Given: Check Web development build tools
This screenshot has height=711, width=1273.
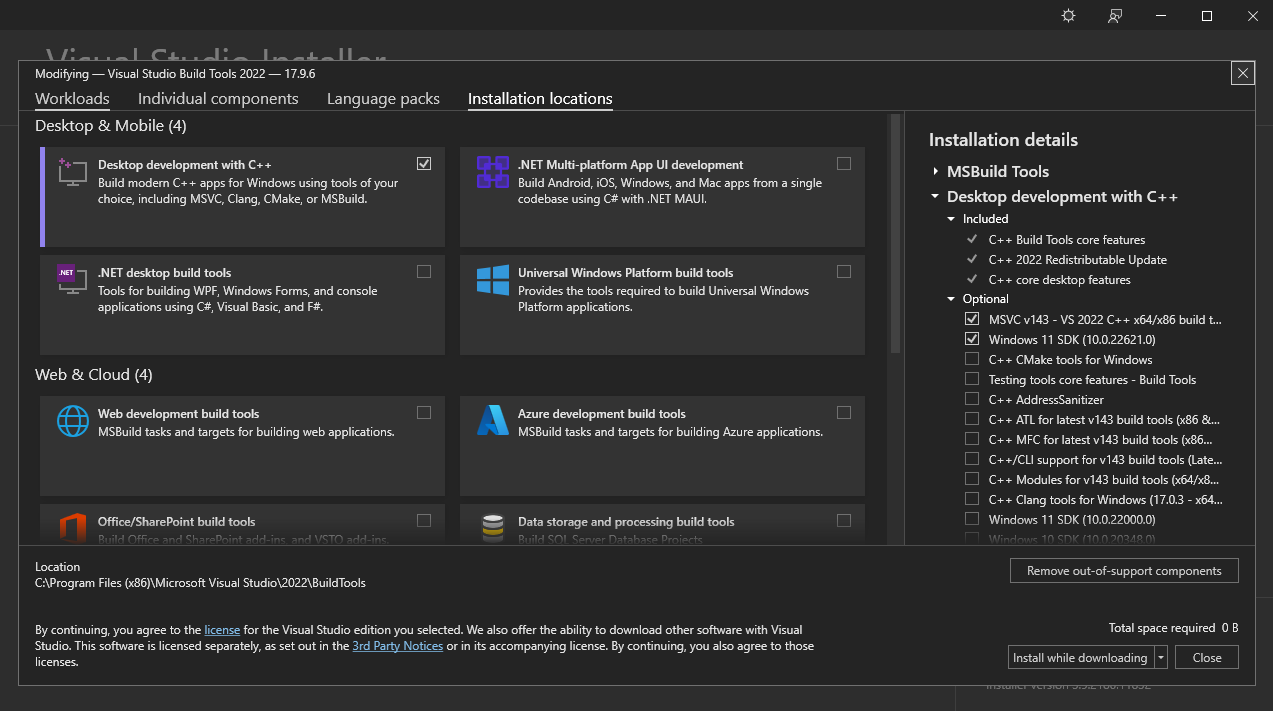Looking at the screenshot, I should click(424, 412).
